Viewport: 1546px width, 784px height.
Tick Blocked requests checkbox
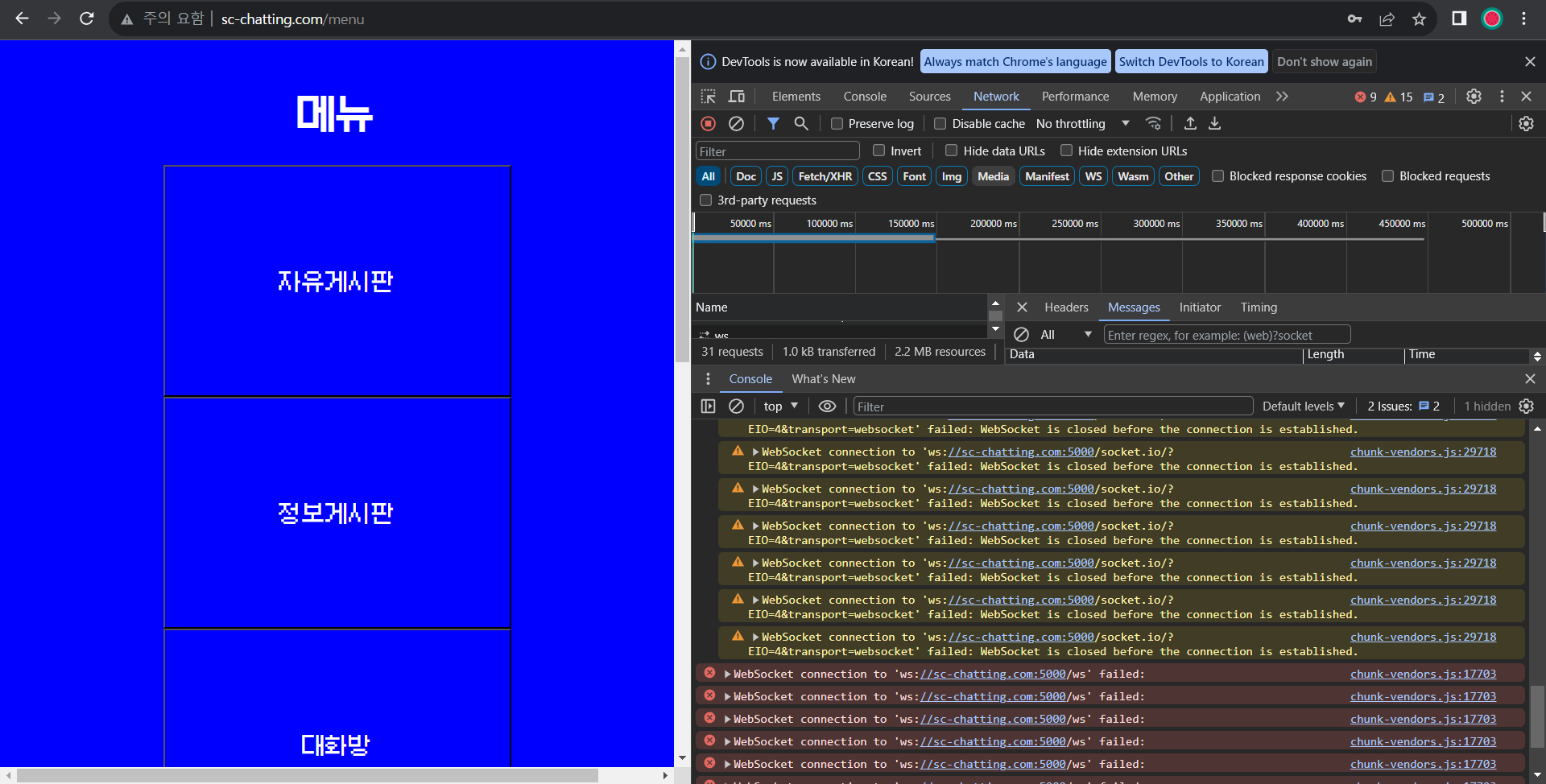[1388, 176]
